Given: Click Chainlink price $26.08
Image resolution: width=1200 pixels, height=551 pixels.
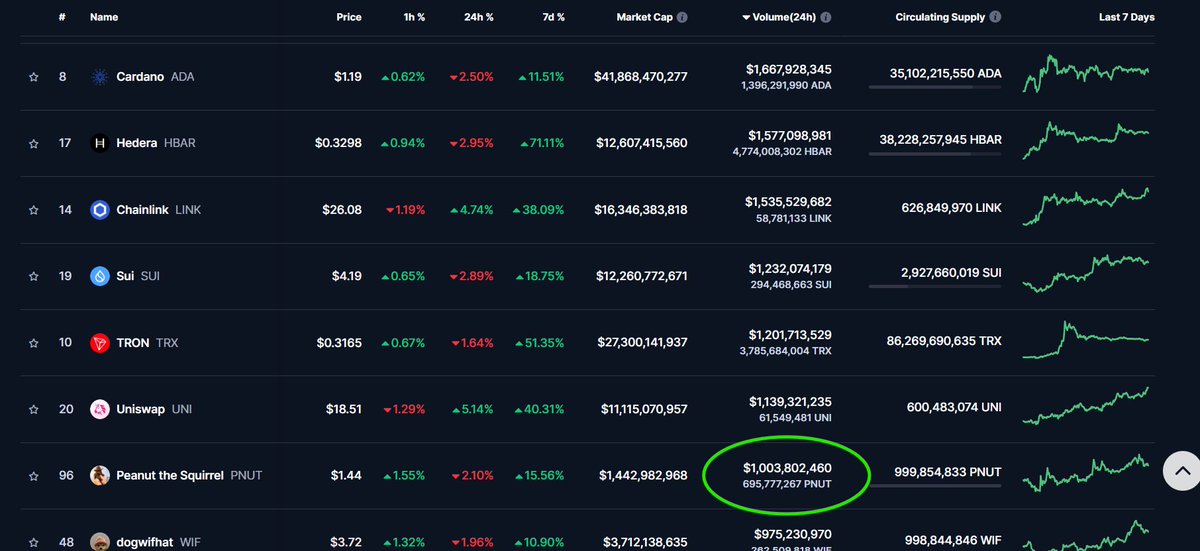Looking at the screenshot, I should coord(344,210).
